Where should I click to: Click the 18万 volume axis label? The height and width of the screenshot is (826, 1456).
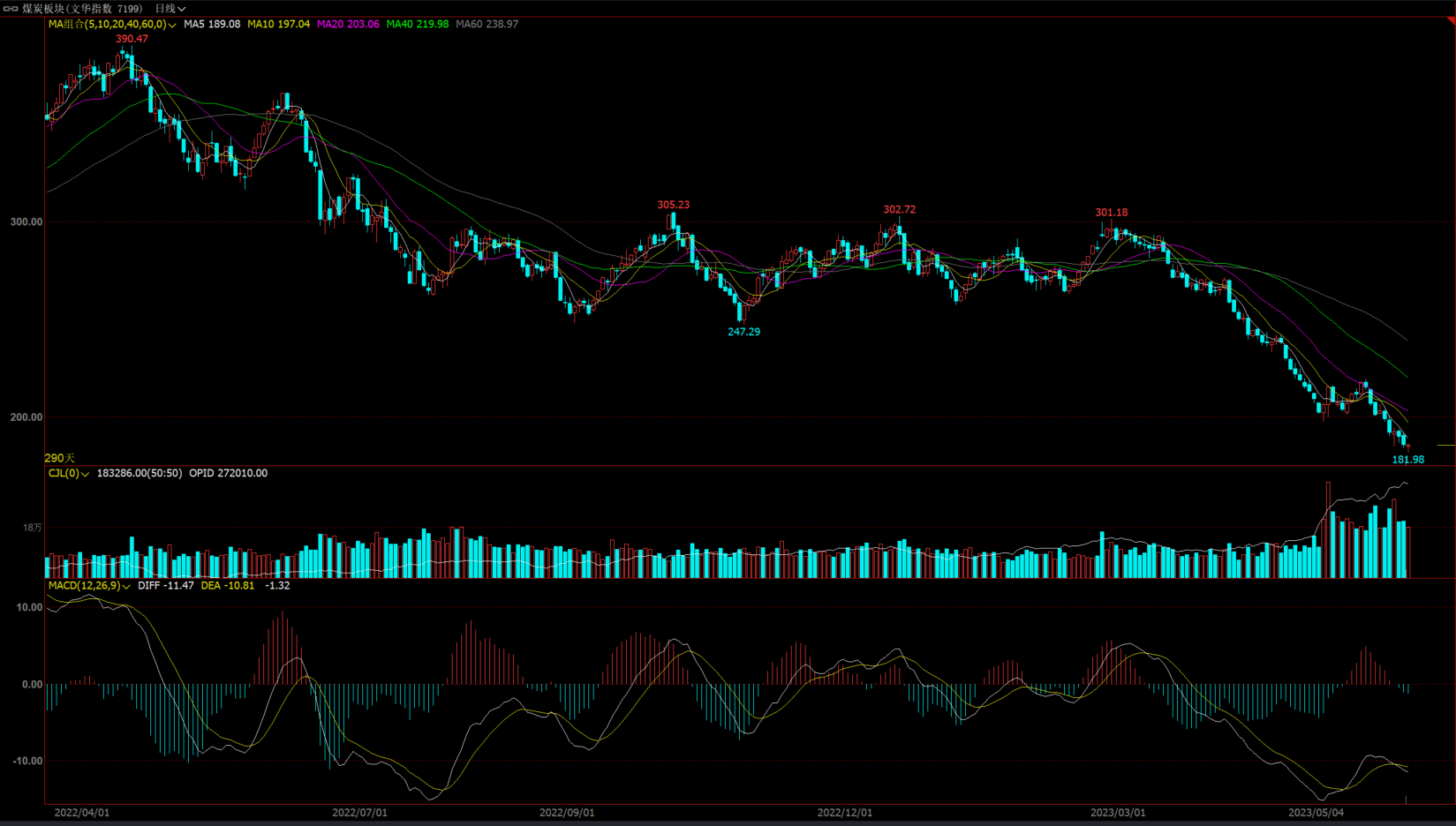[x=33, y=528]
